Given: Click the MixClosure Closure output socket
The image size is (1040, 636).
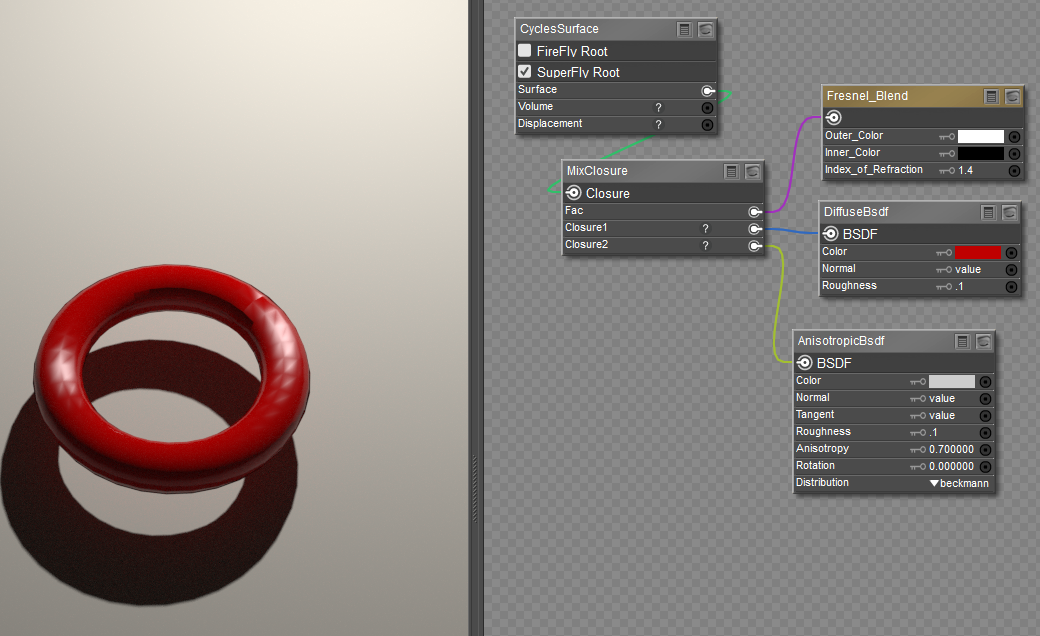Looking at the screenshot, I should coord(574,193).
